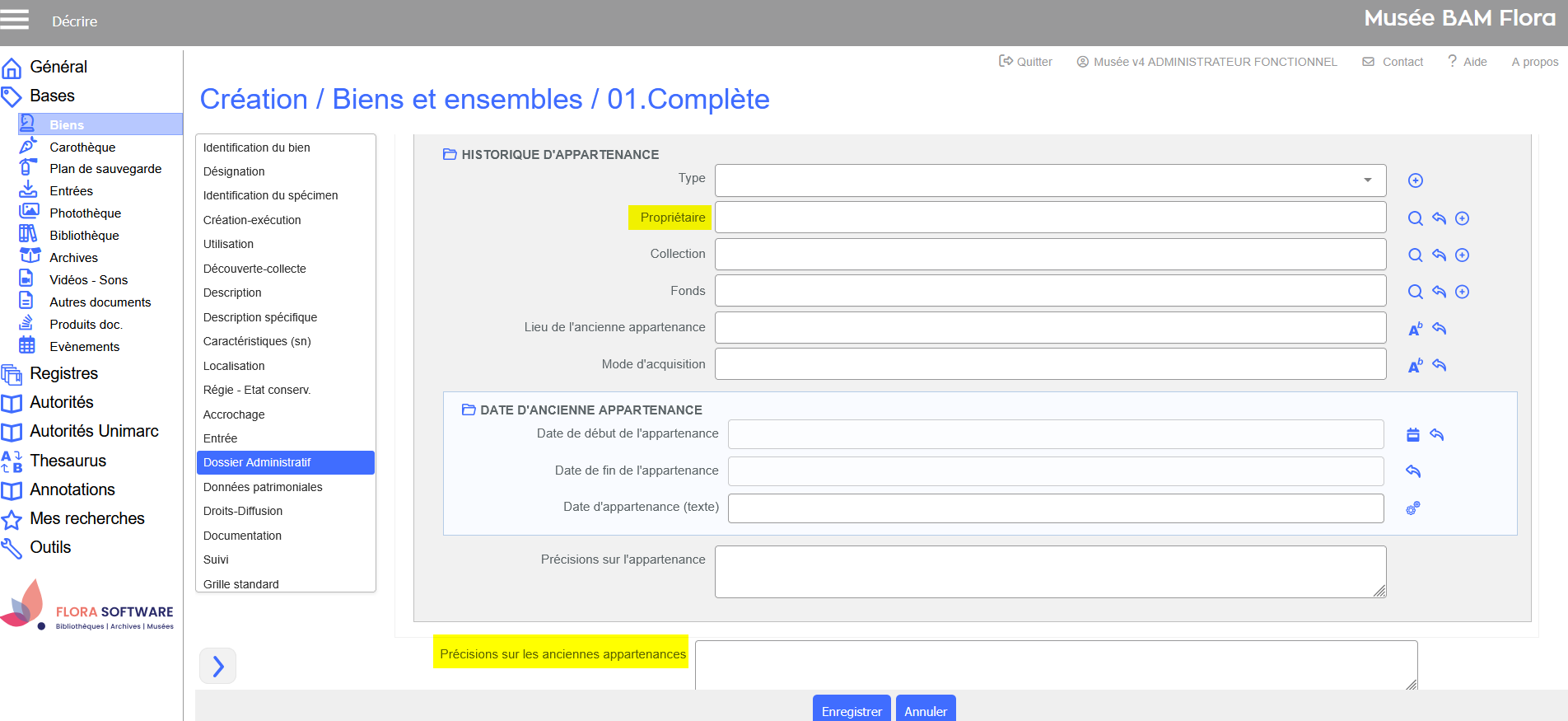Collapse the Date d'ancienne appartenance folder icon
The image size is (1568, 721).
pyautogui.click(x=469, y=410)
